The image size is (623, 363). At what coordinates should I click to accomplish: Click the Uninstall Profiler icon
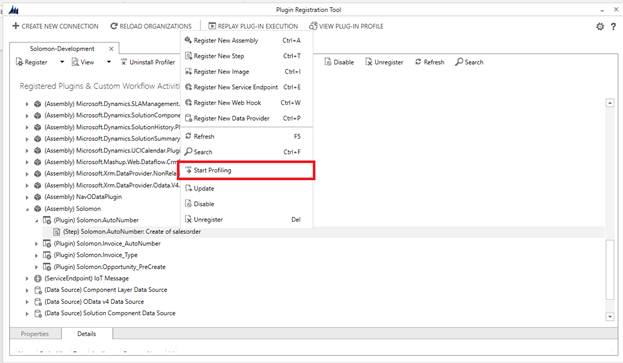pos(124,62)
